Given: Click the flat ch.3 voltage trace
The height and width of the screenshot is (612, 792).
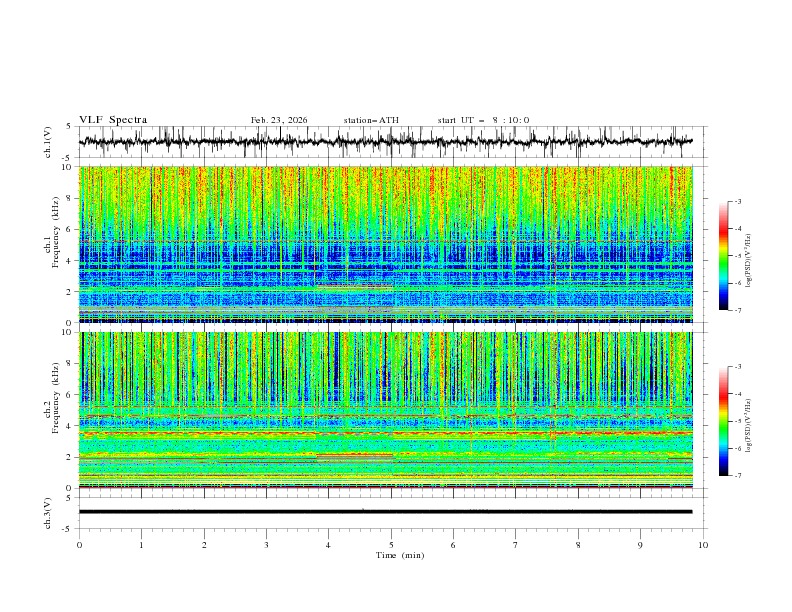Looking at the screenshot, I should click(385, 512).
